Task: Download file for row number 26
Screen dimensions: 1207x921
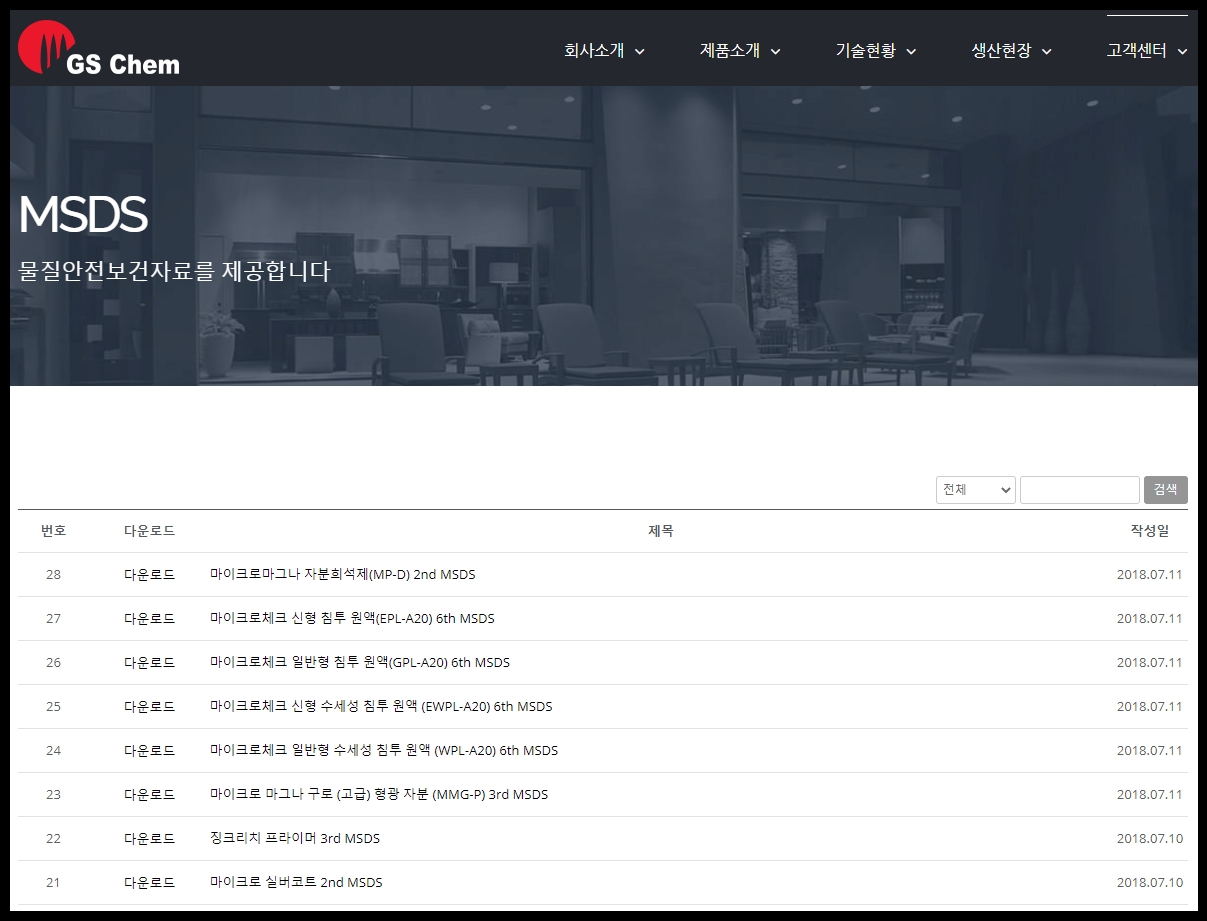Action: point(150,663)
